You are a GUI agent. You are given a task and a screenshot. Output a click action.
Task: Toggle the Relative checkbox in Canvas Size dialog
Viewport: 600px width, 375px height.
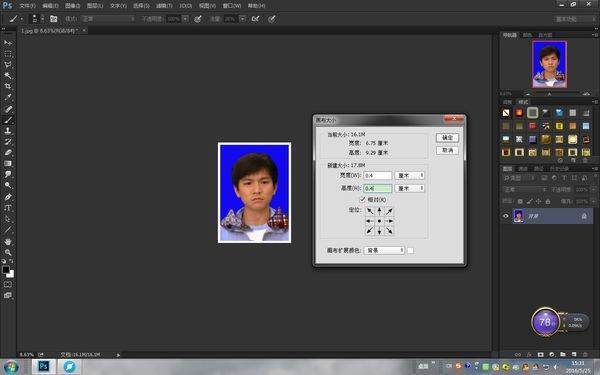(362, 199)
